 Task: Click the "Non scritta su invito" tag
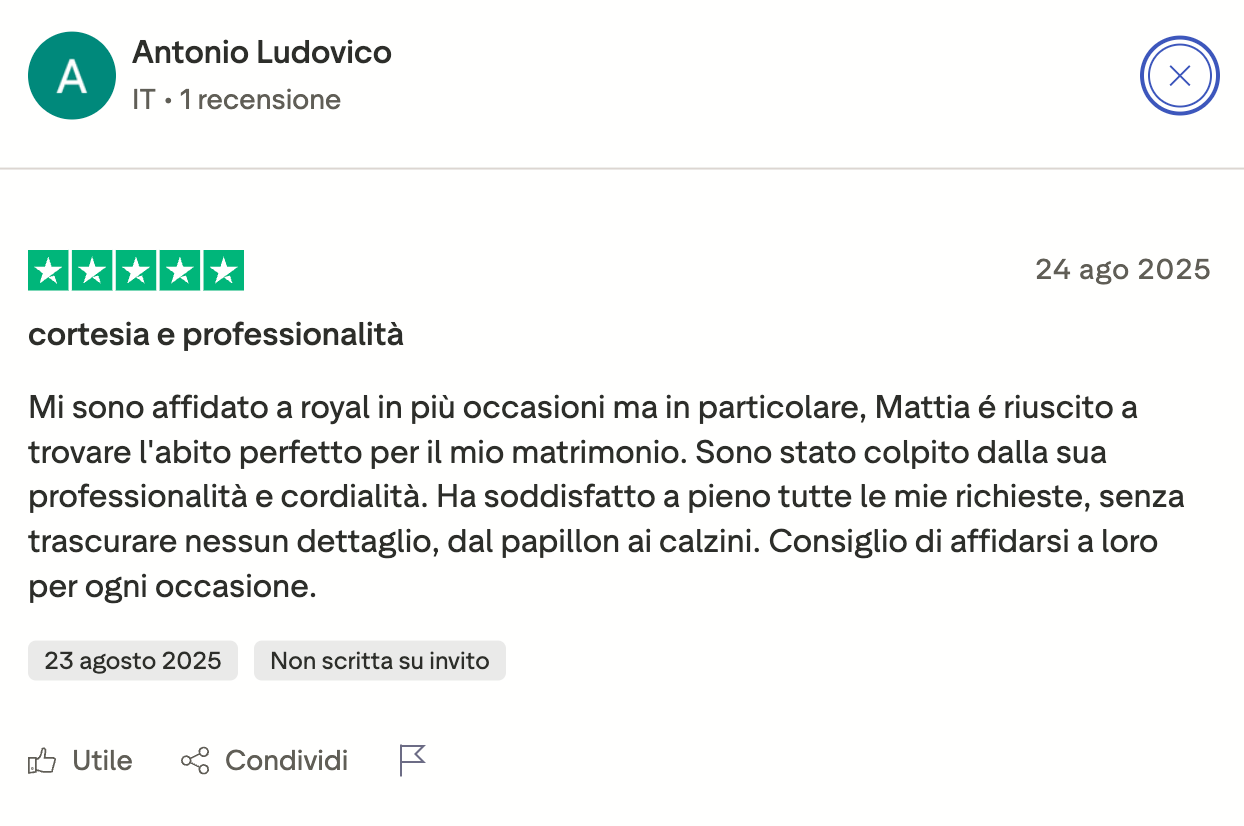(x=380, y=661)
